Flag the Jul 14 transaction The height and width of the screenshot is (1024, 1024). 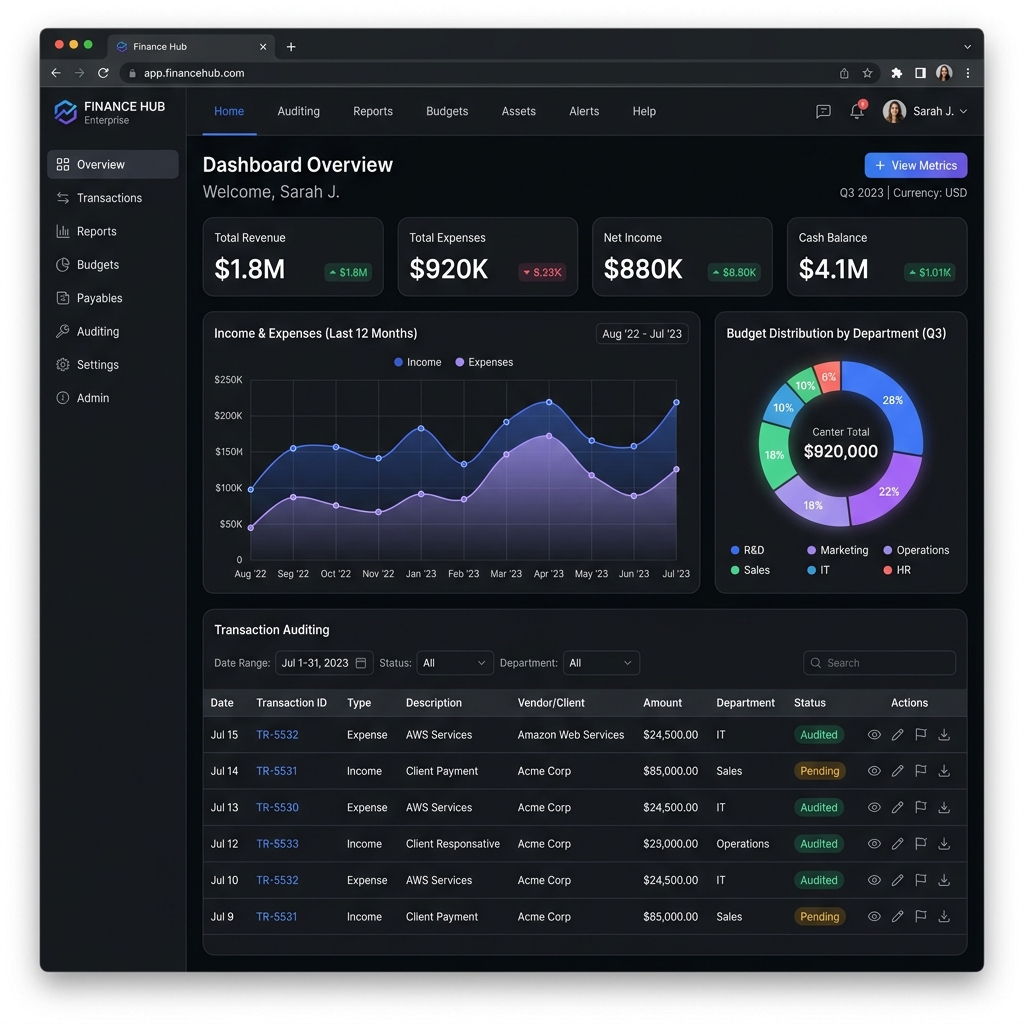tap(921, 771)
